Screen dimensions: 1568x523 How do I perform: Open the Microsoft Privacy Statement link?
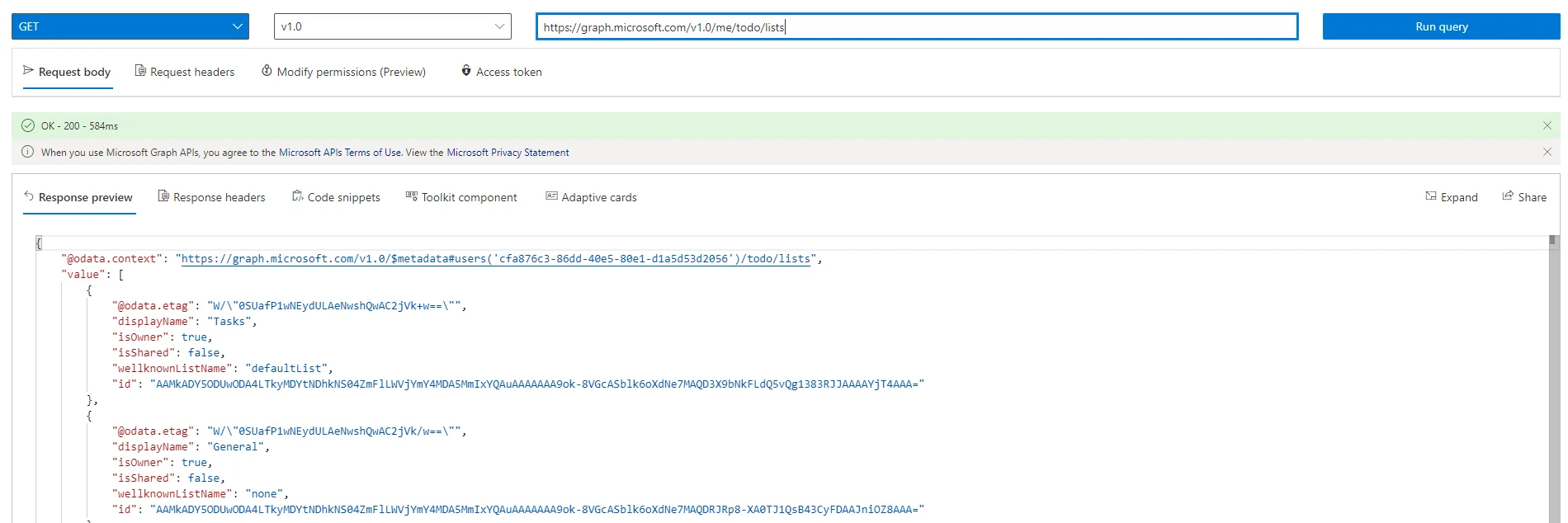click(508, 153)
